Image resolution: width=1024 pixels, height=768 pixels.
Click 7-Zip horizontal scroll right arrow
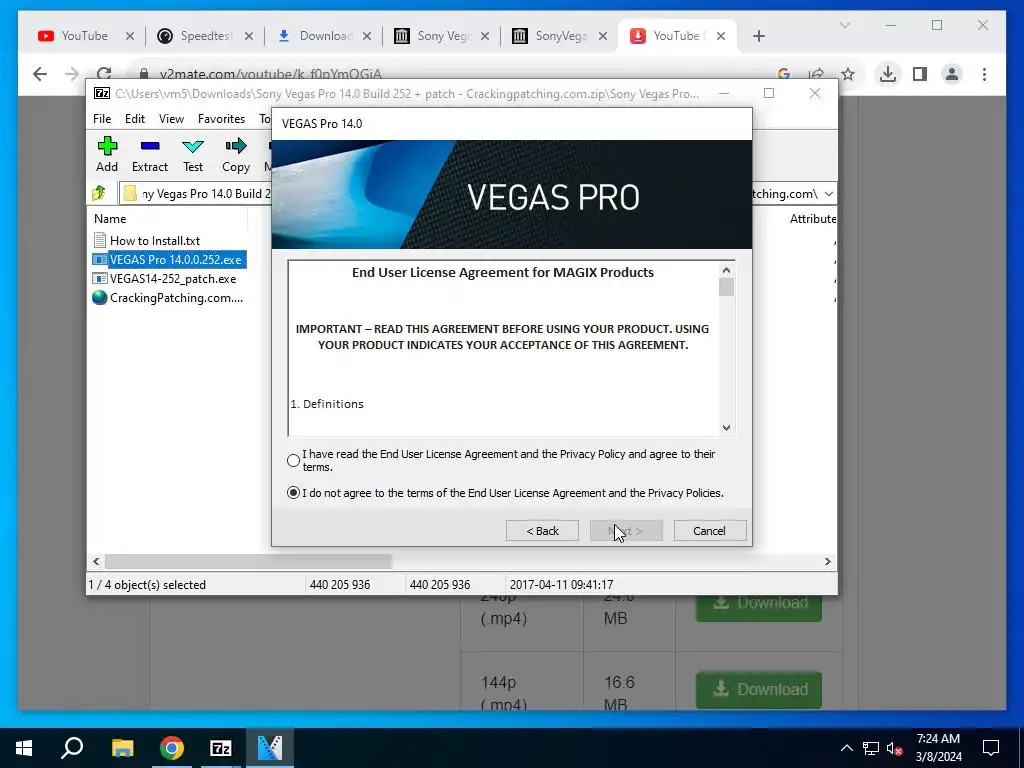pos(827,562)
